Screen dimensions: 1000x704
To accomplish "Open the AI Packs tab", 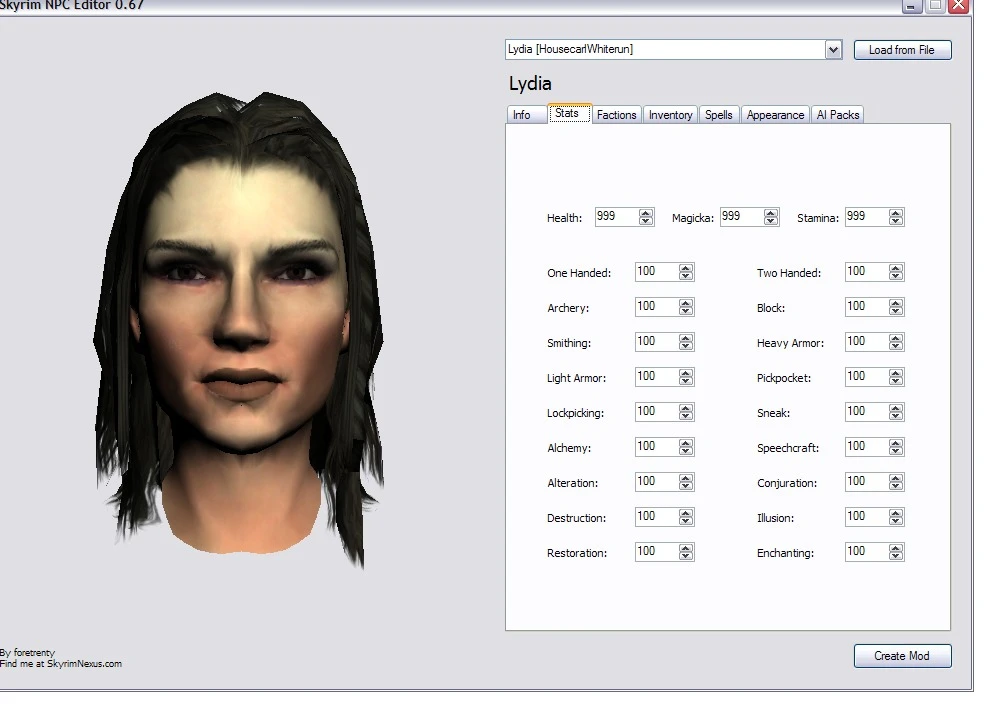I will tap(838, 115).
